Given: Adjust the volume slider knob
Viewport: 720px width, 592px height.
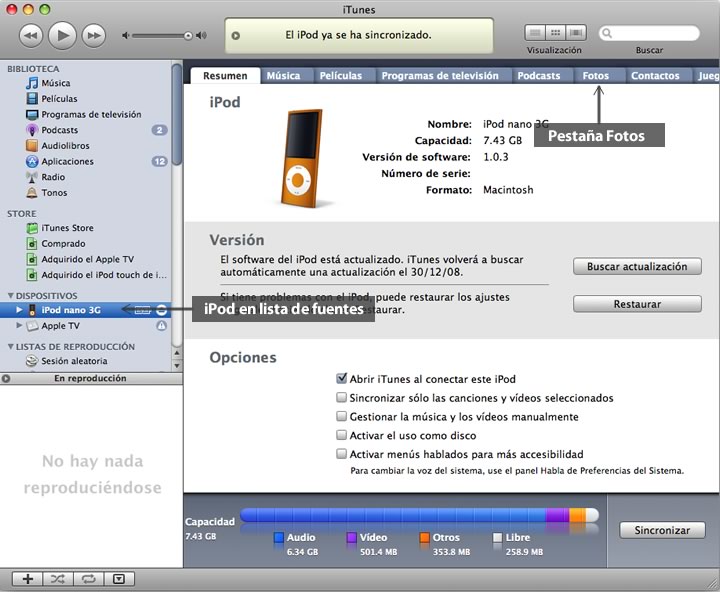Looking at the screenshot, I should coord(188,36).
